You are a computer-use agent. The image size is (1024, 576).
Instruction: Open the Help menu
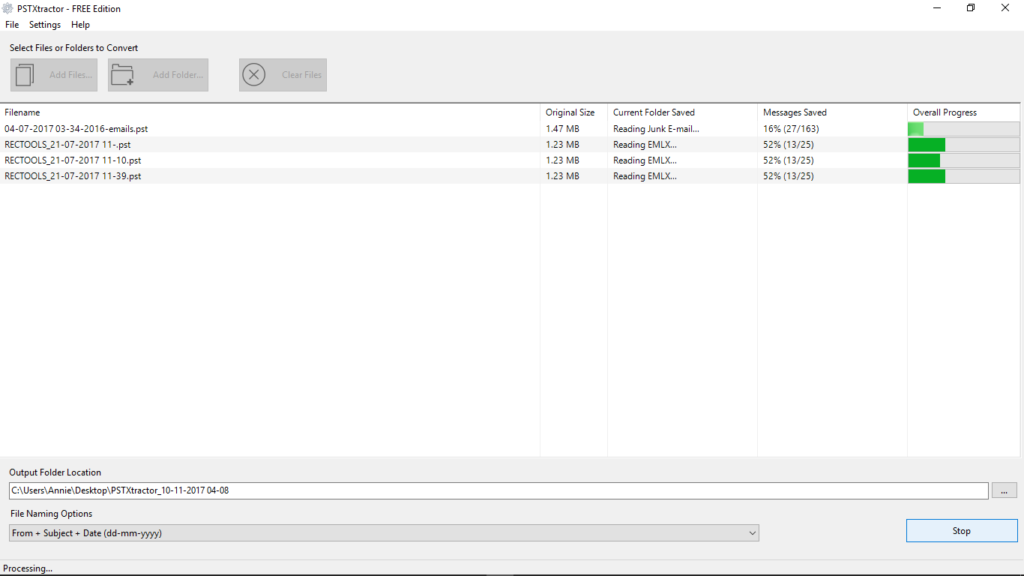pos(80,25)
